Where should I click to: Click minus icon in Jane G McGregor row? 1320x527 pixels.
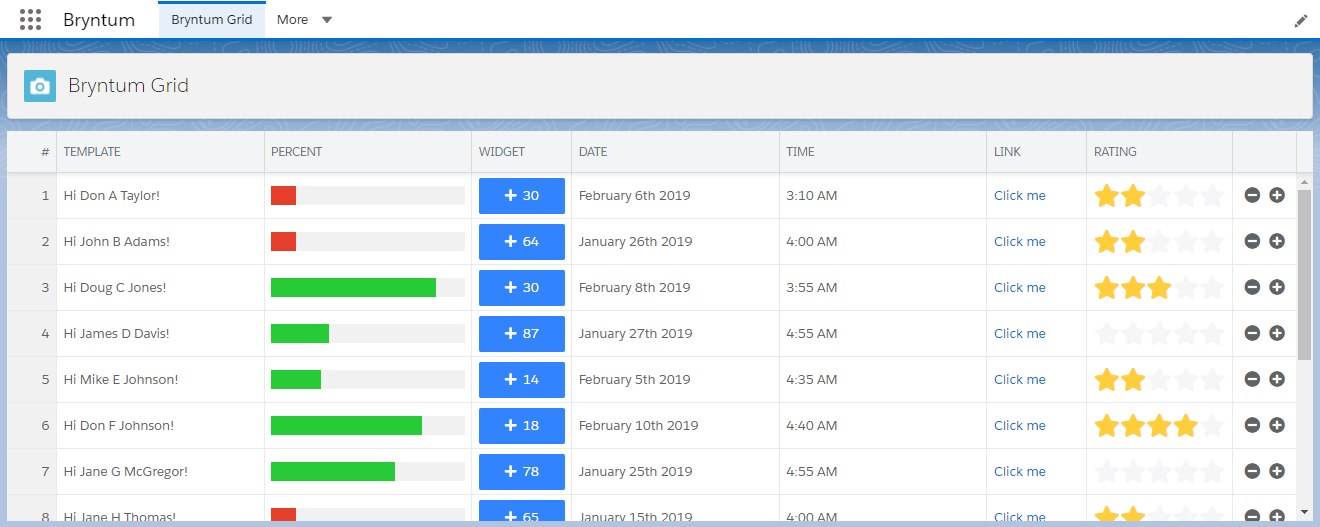(x=1252, y=472)
